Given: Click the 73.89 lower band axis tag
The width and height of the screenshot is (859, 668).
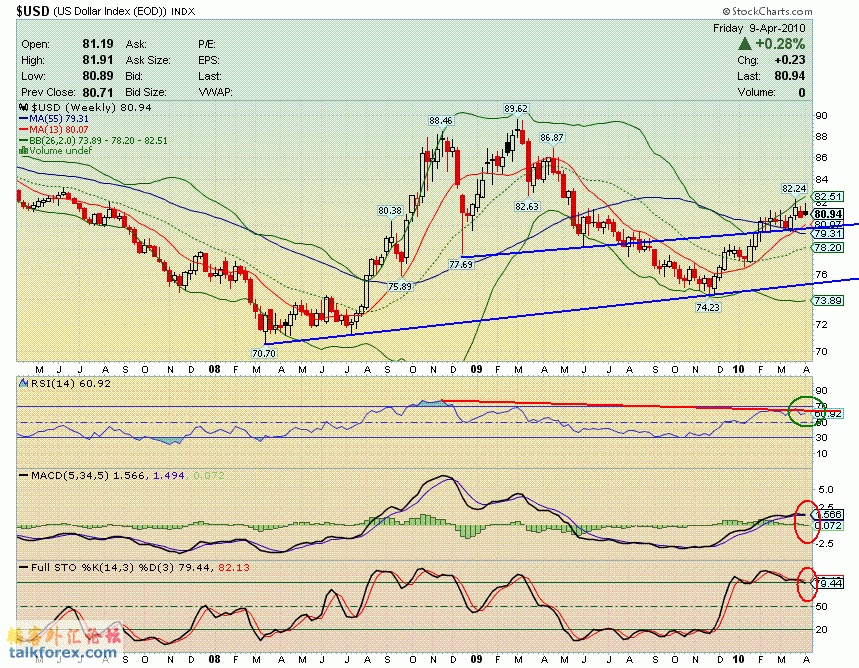Looking at the screenshot, I should pos(828,300).
